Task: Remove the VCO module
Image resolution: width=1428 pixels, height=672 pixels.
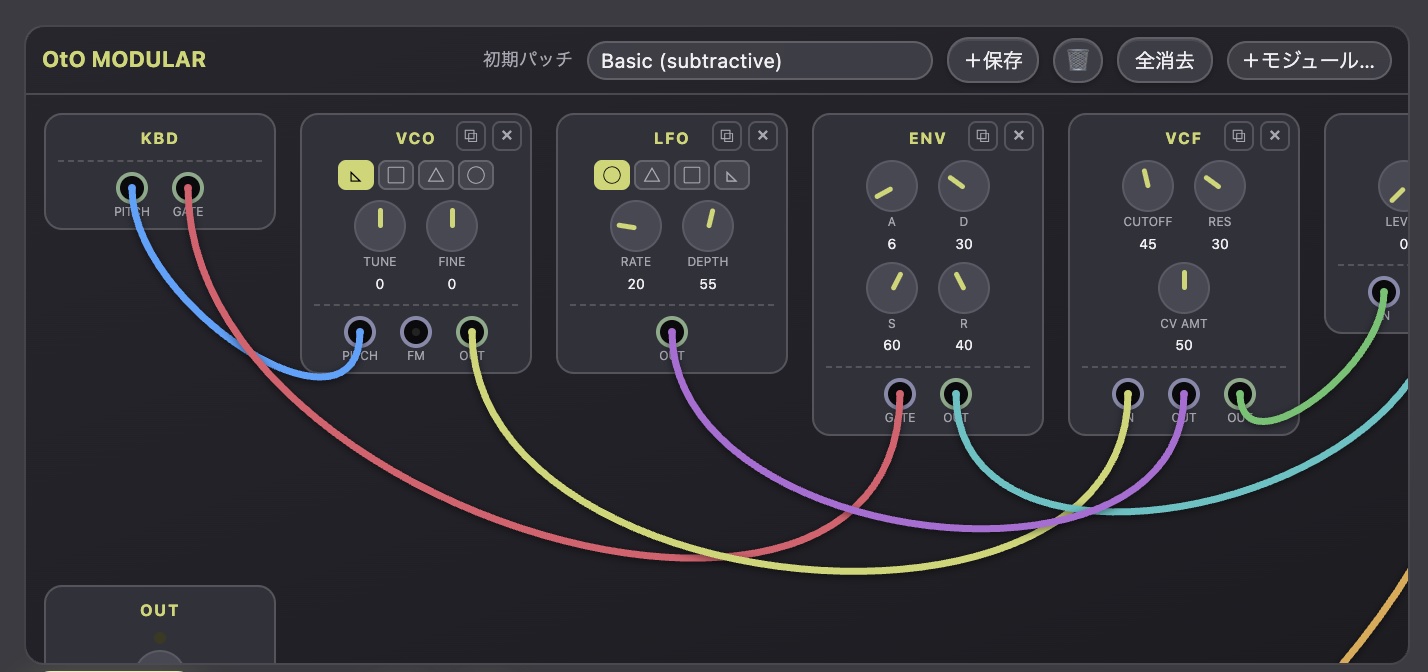Action: click(x=507, y=136)
